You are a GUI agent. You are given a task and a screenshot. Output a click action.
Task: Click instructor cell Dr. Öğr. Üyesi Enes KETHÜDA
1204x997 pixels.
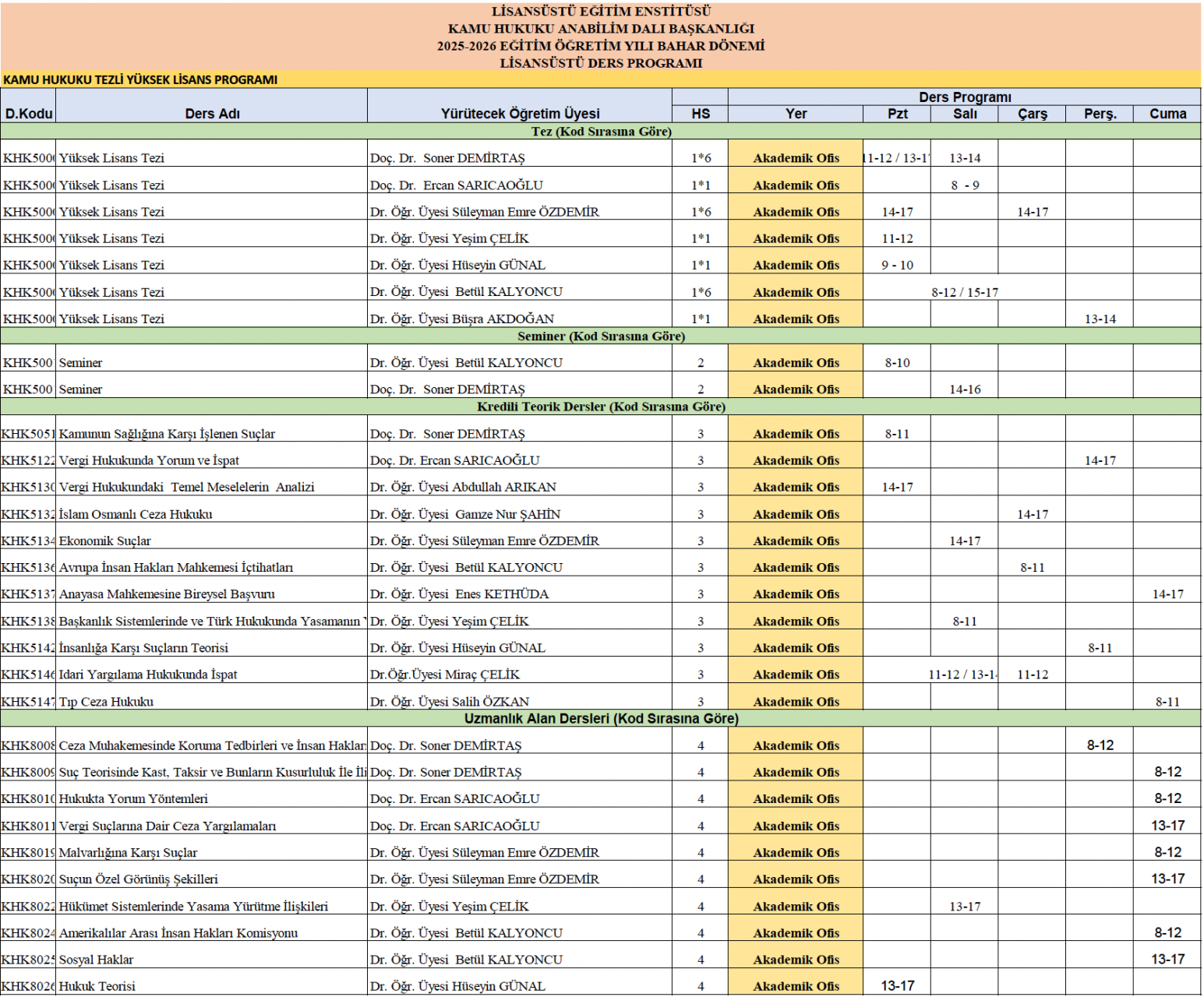point(459,594)
